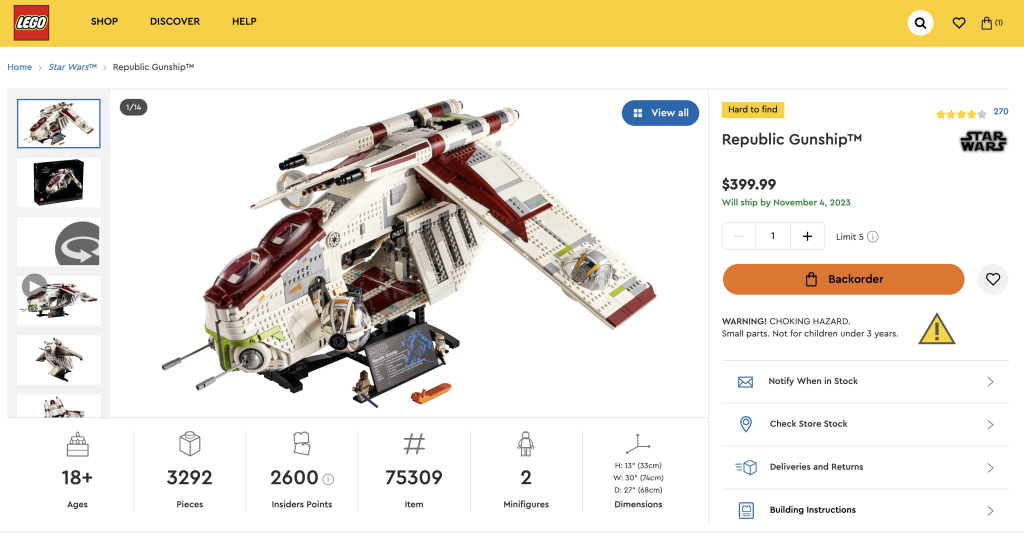This screenshot has height=533, width=1024.
Task: Click the Insiders Points info icon
Action: pos(328,479)
